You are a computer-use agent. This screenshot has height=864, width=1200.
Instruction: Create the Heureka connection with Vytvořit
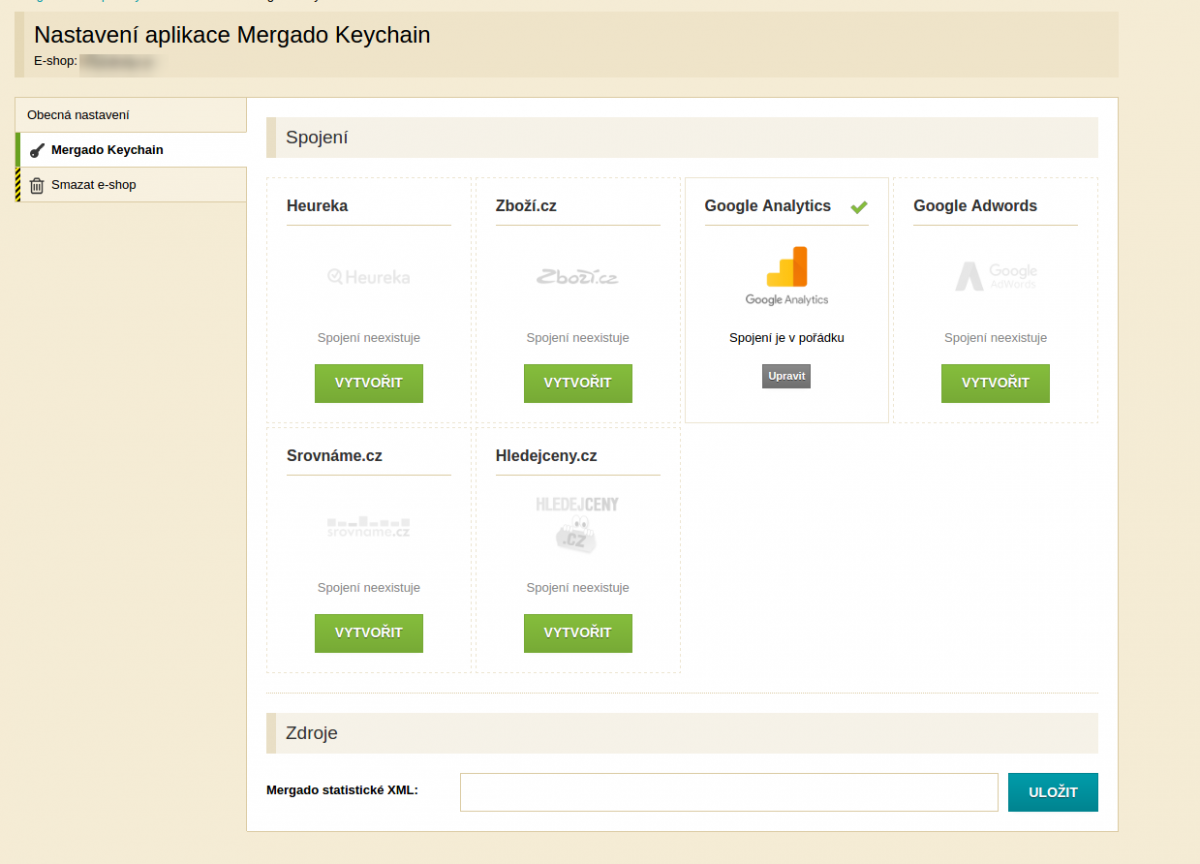tap(369, 383)
